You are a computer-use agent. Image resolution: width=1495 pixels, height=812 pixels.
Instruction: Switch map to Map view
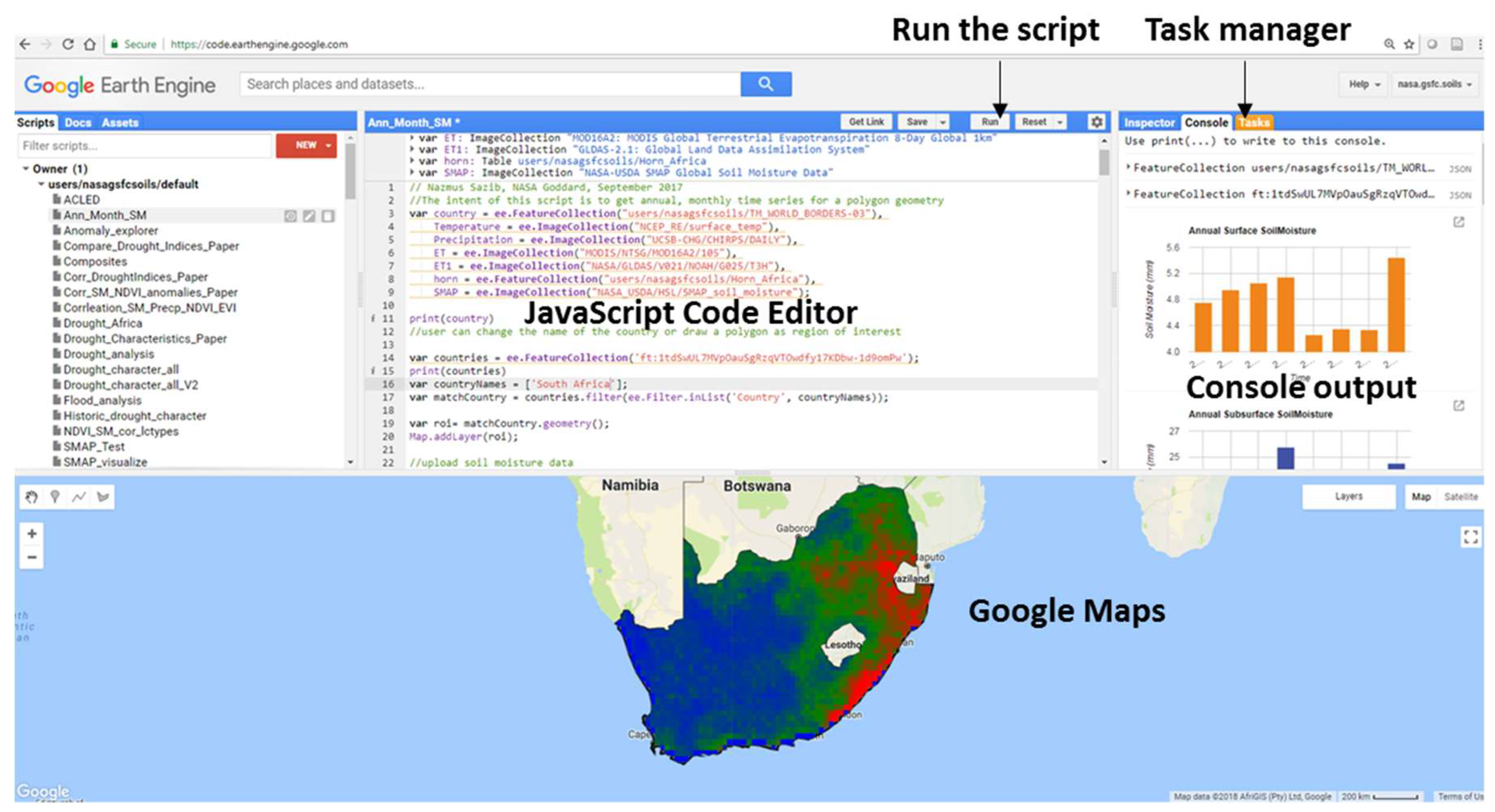(x=1421, y=497)
